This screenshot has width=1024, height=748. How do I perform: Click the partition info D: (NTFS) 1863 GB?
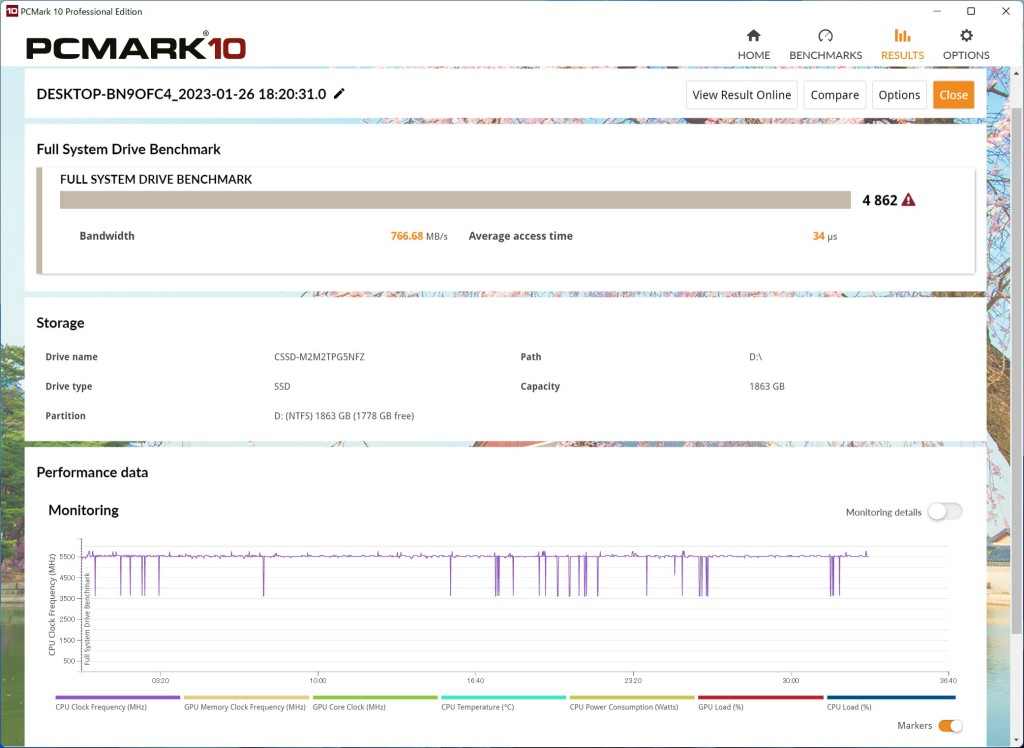[x=344, y=415]
